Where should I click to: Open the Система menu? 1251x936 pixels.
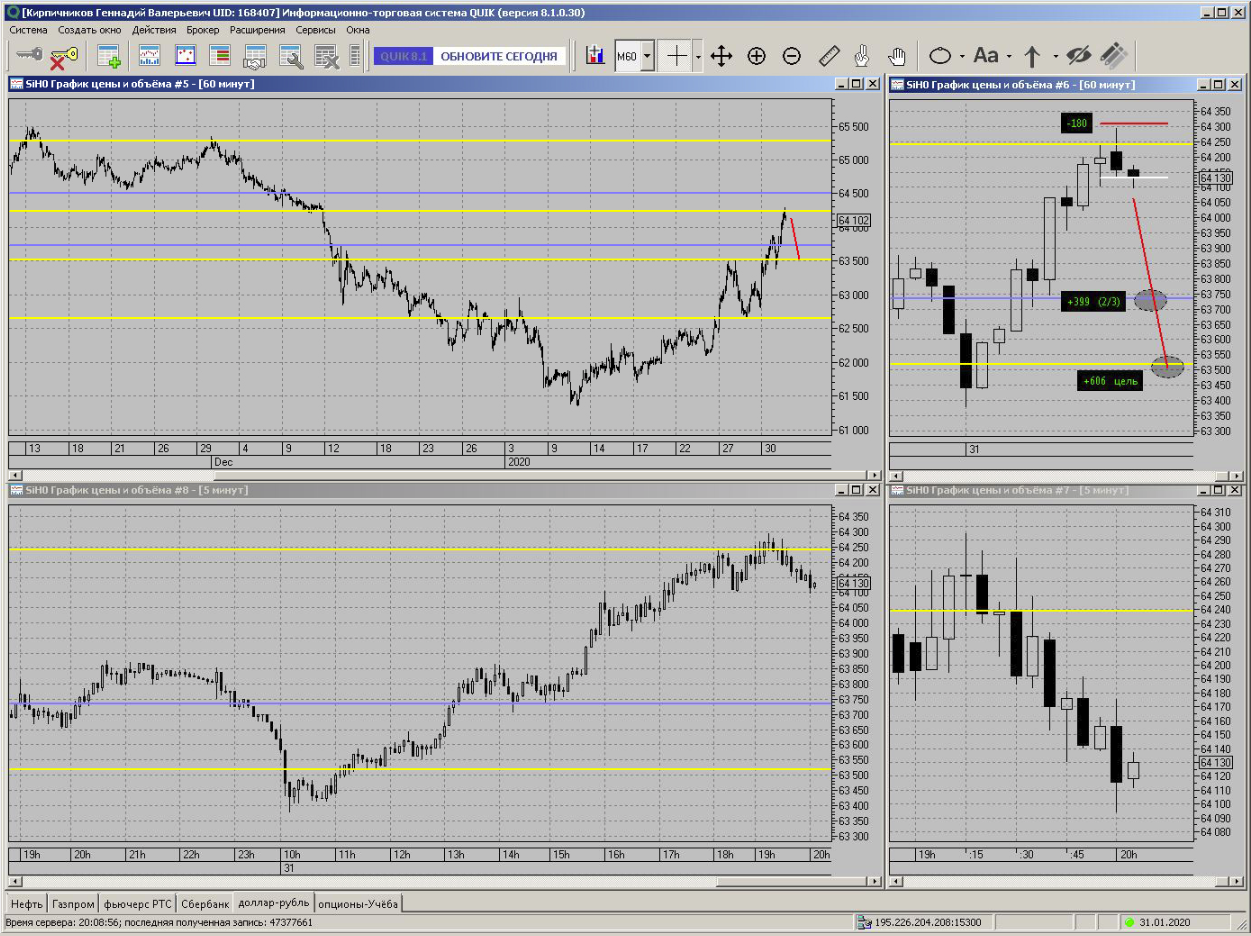29,29
